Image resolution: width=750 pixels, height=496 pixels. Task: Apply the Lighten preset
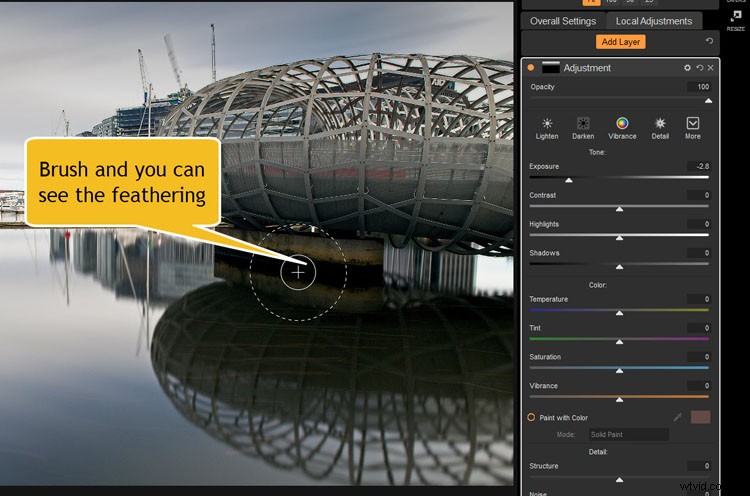[x=547, y=128]
